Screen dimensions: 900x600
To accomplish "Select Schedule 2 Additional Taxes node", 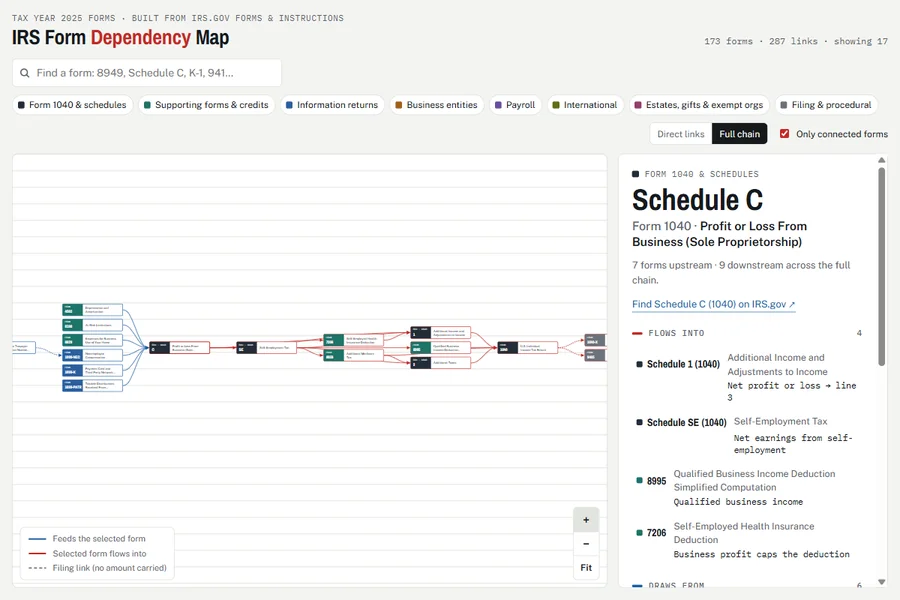I will [441, 362].
